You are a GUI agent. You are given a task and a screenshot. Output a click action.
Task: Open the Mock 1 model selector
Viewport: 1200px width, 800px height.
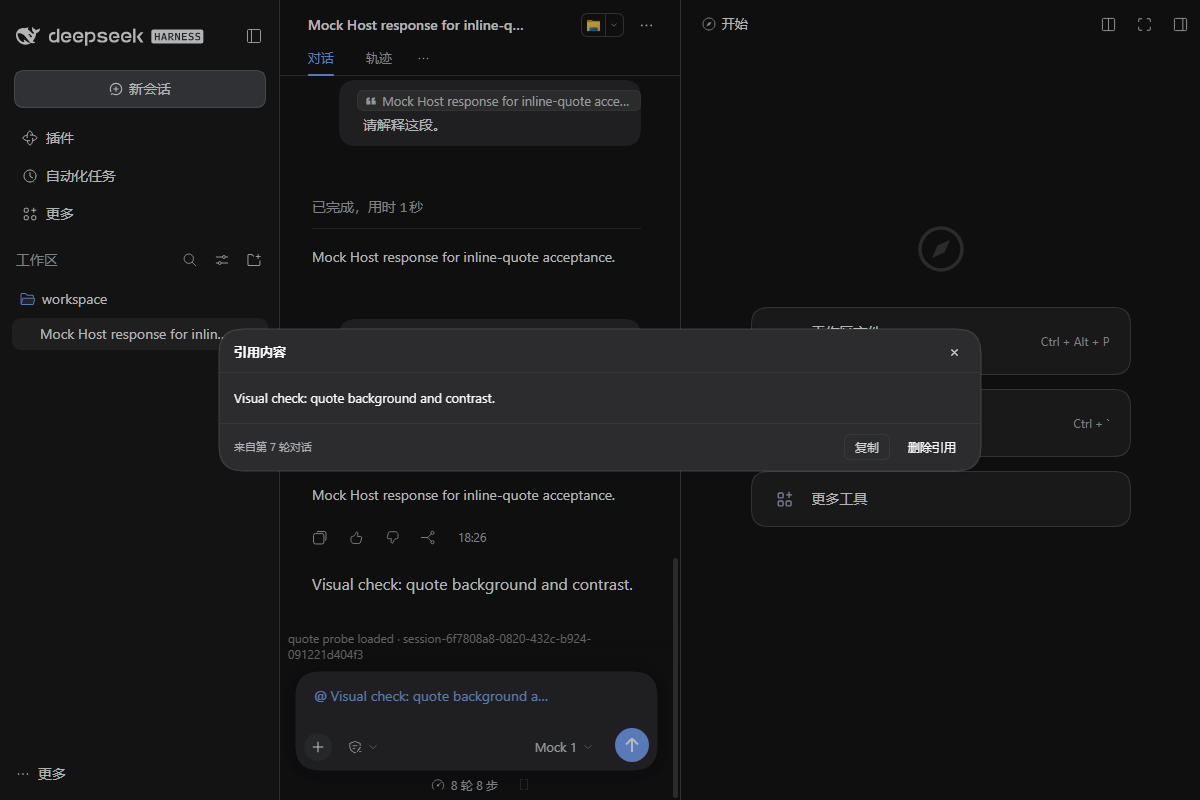[x=563, y=747]
